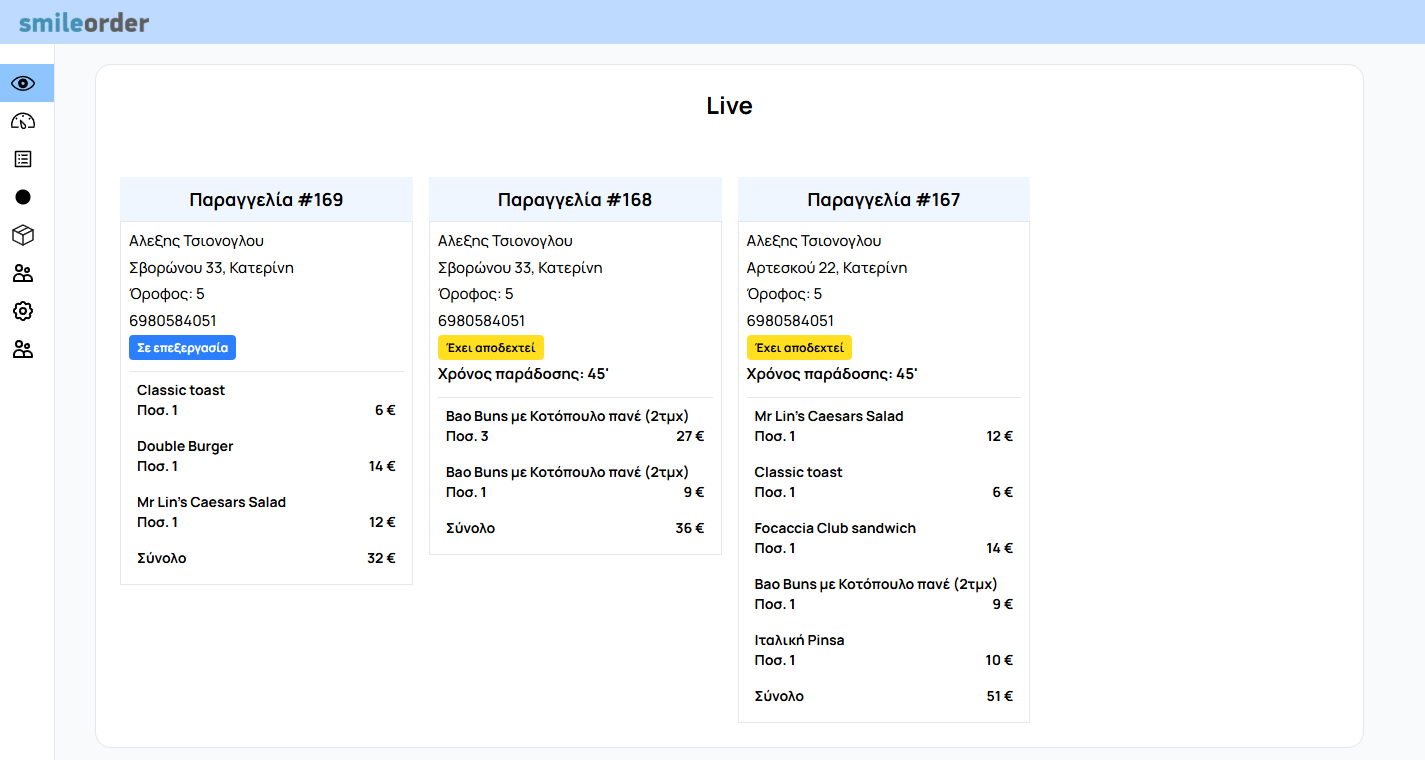Click the phone number in order #169
The height and width of the screenshot is (760, 1425).
pos(172,321)
